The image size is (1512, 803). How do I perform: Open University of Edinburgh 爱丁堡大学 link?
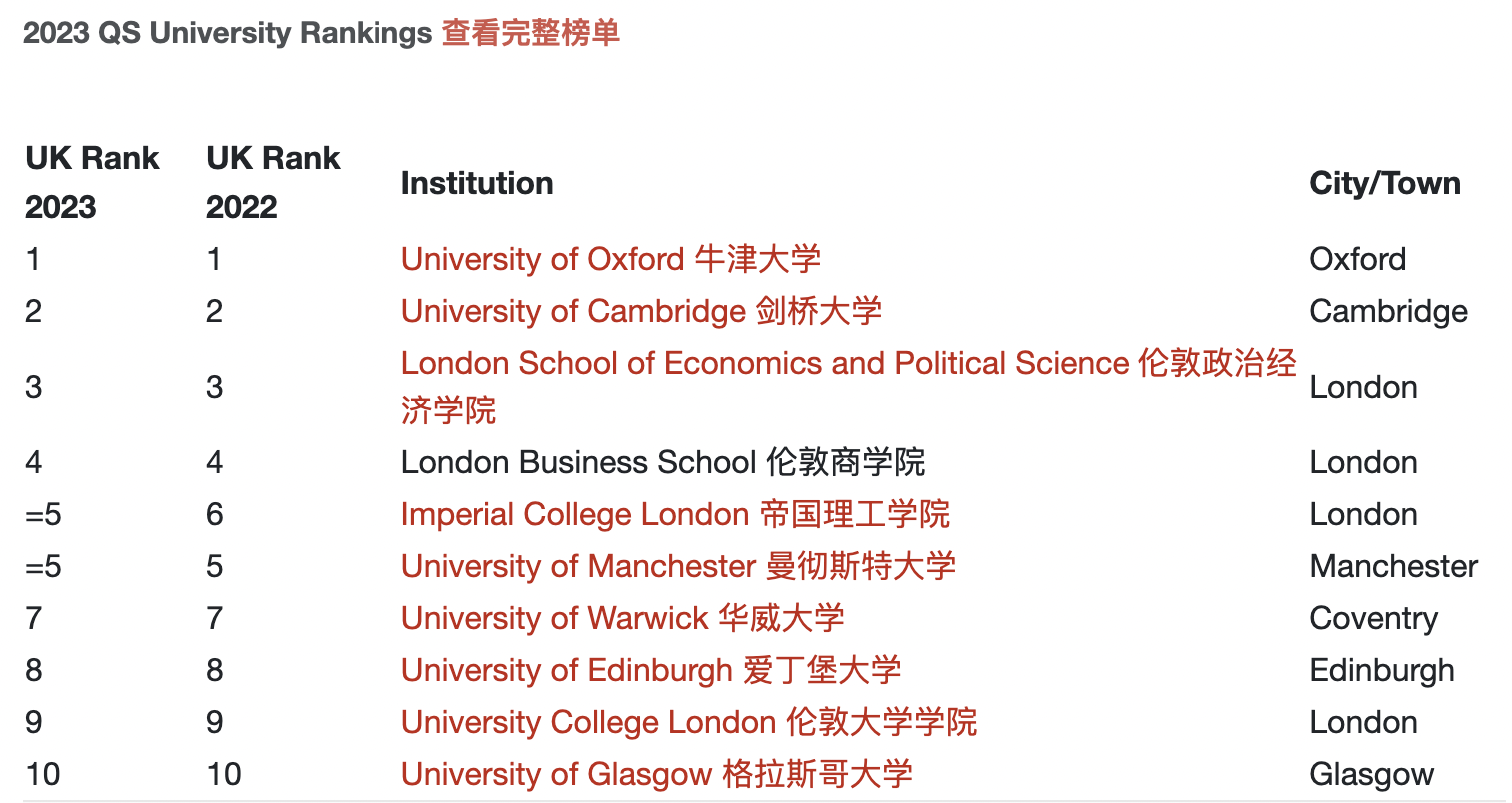pos(650,670)
